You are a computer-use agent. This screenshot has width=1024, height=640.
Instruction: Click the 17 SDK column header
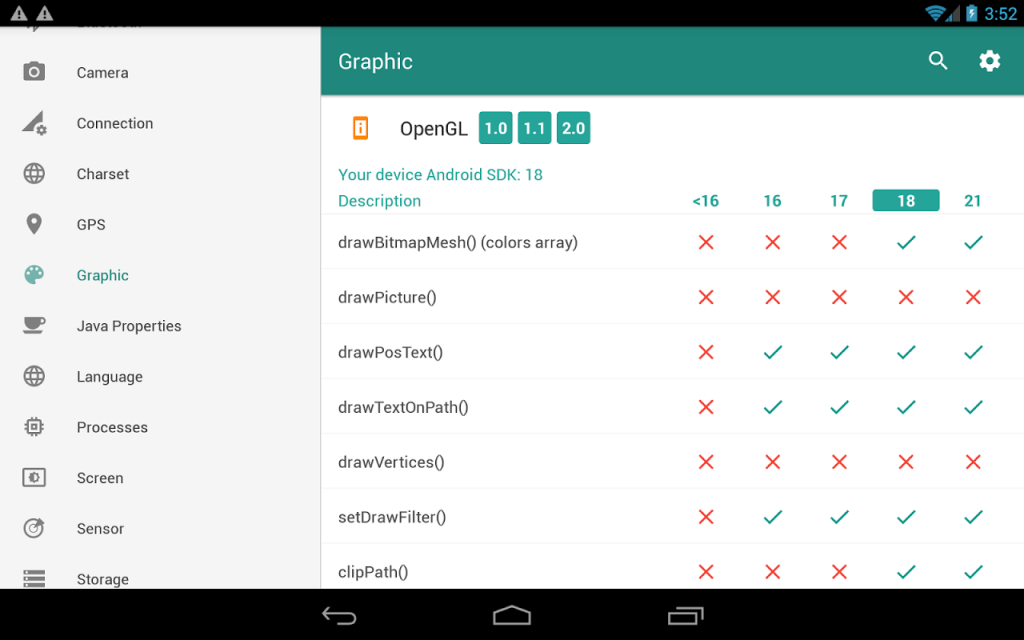coord(839,200)
